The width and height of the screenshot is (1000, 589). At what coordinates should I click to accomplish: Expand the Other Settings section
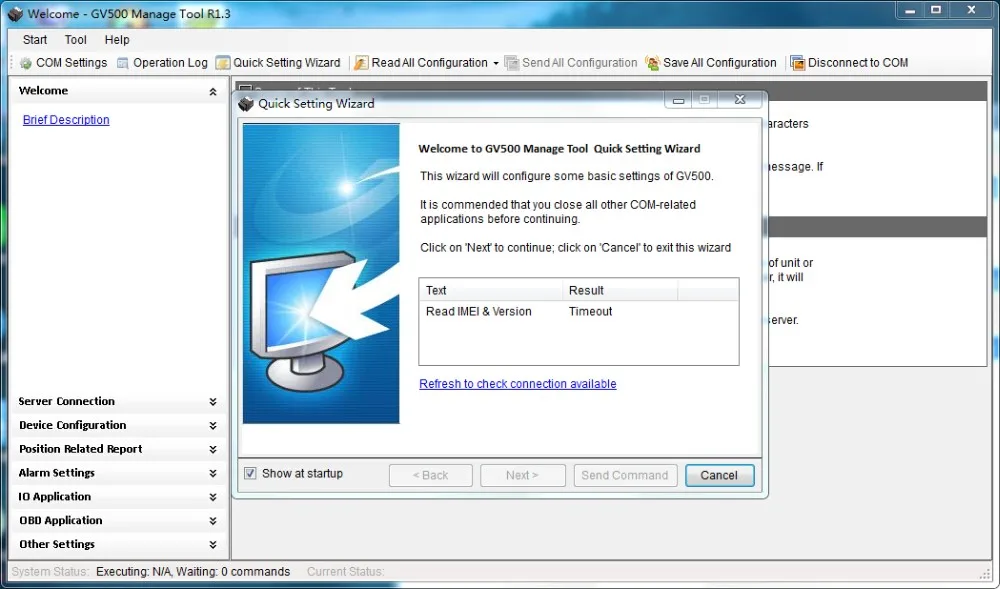(x=212, y=545)
